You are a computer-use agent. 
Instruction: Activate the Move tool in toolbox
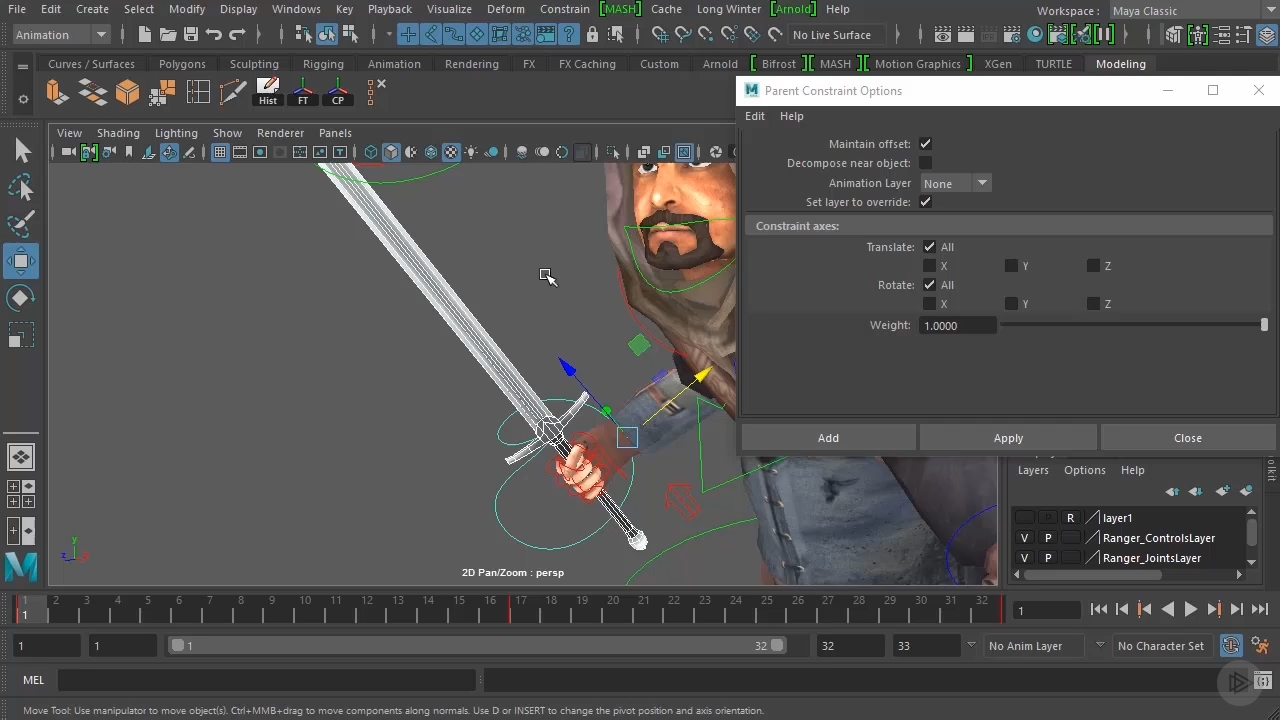coord(22,262)
